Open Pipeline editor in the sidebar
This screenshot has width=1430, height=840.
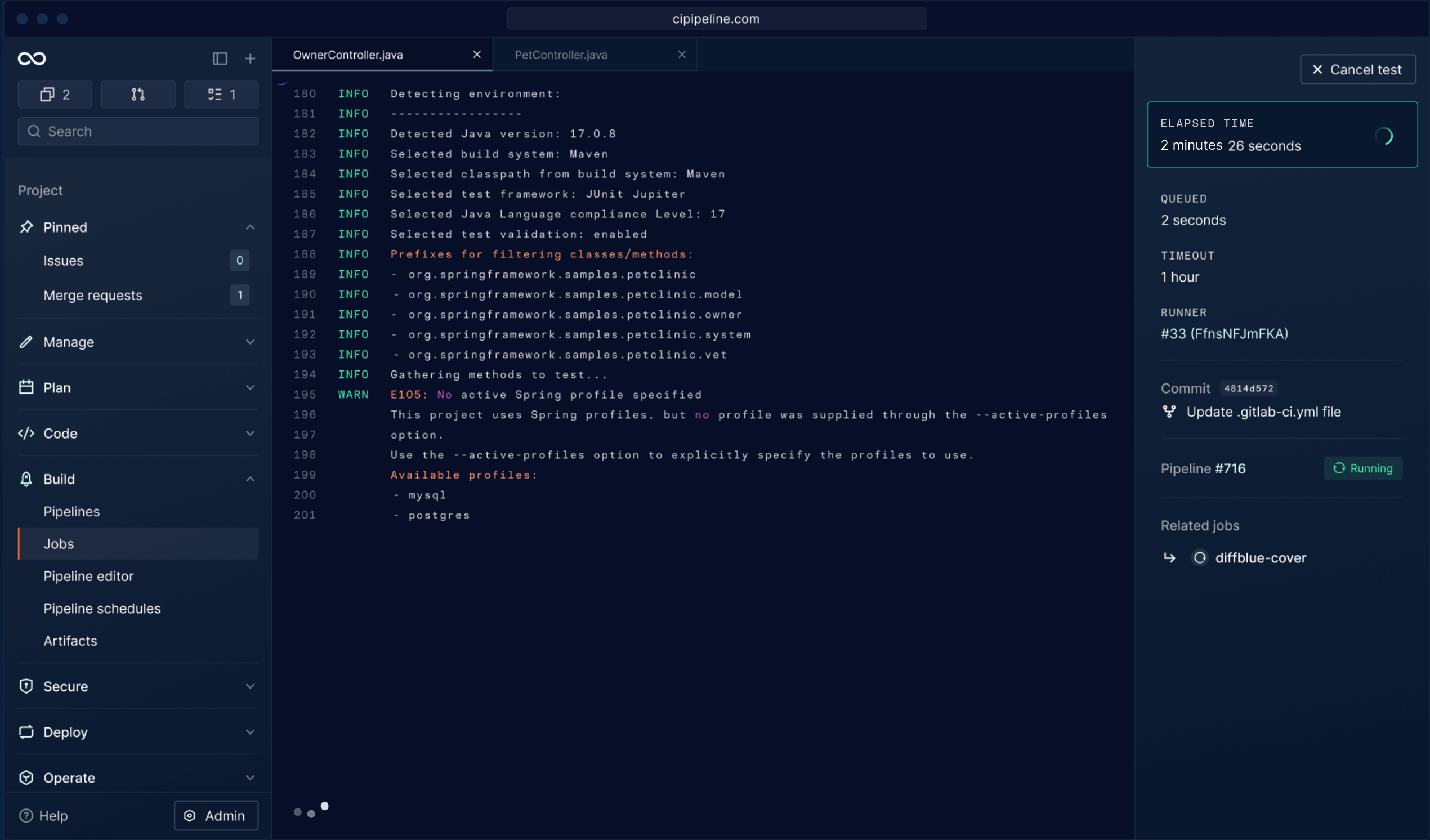point(88,575)
